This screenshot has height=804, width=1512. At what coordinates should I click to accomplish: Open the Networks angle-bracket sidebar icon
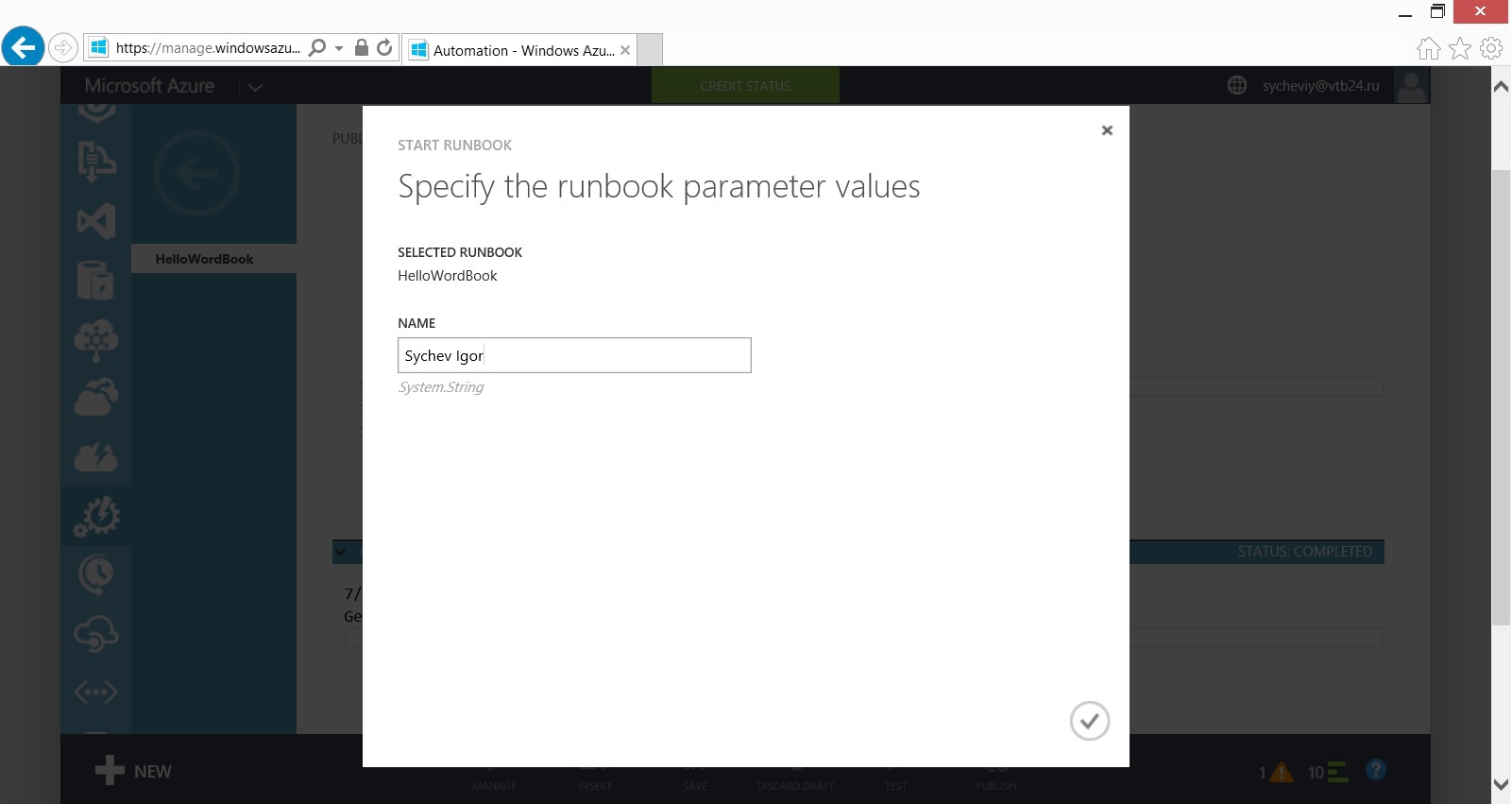click(x=95, y=692)
